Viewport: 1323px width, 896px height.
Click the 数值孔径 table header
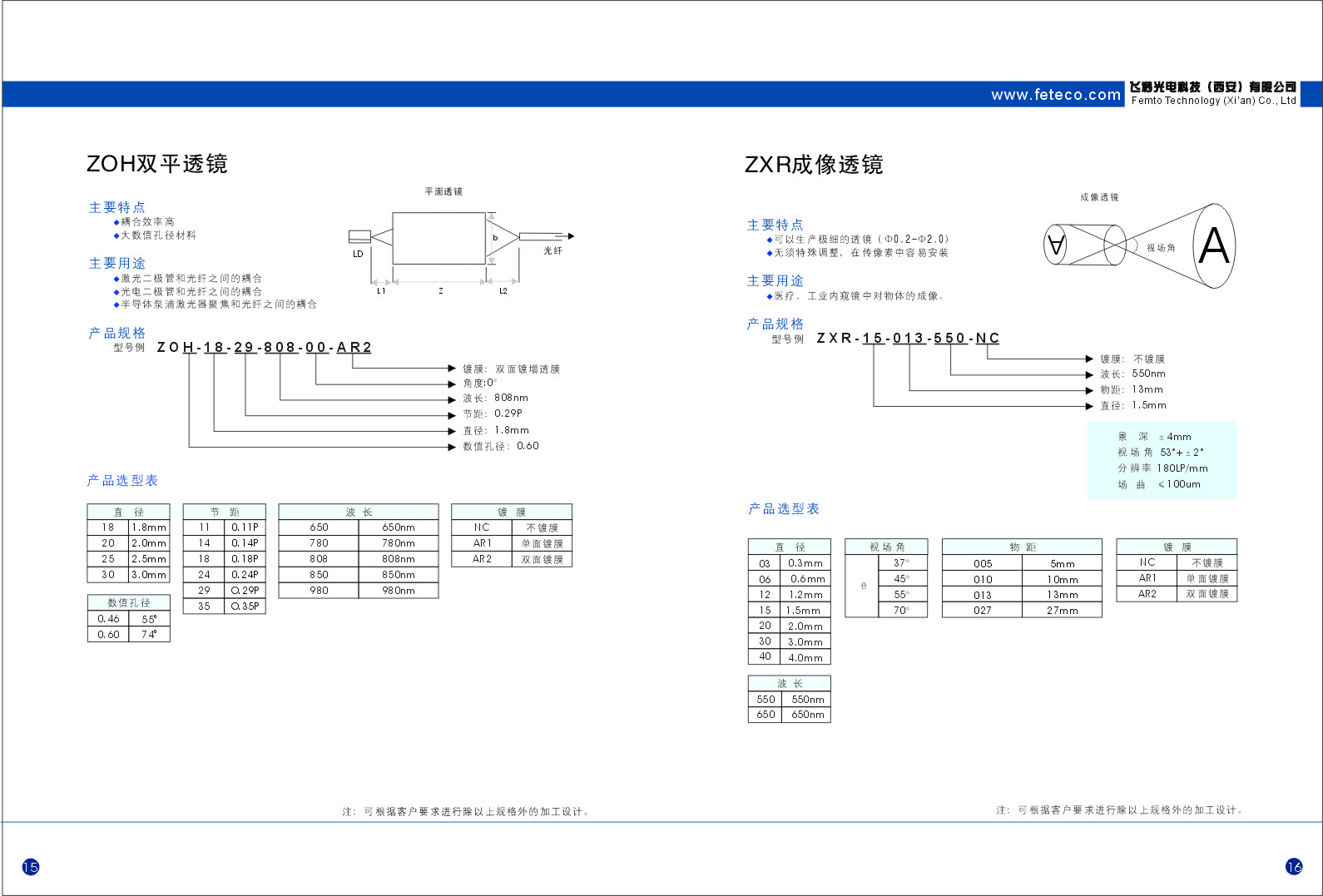click(129, 602)
